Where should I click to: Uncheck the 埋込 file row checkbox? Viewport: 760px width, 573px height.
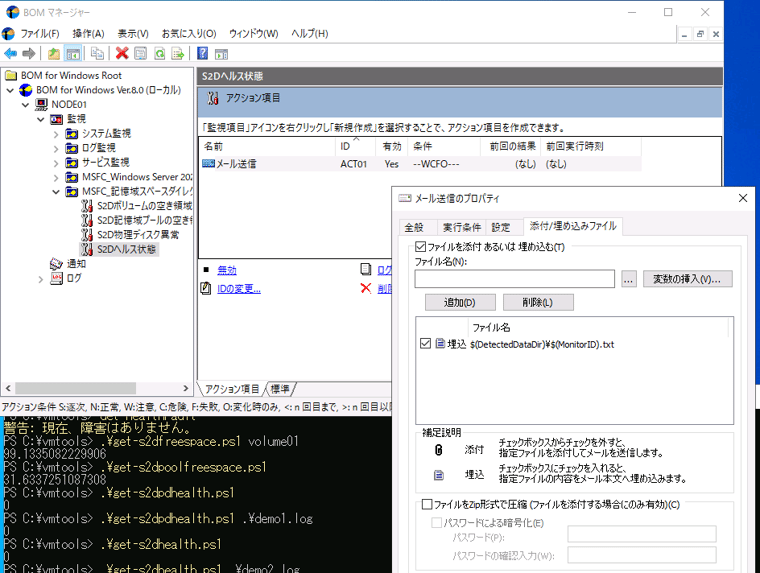(x=426, y=344)
